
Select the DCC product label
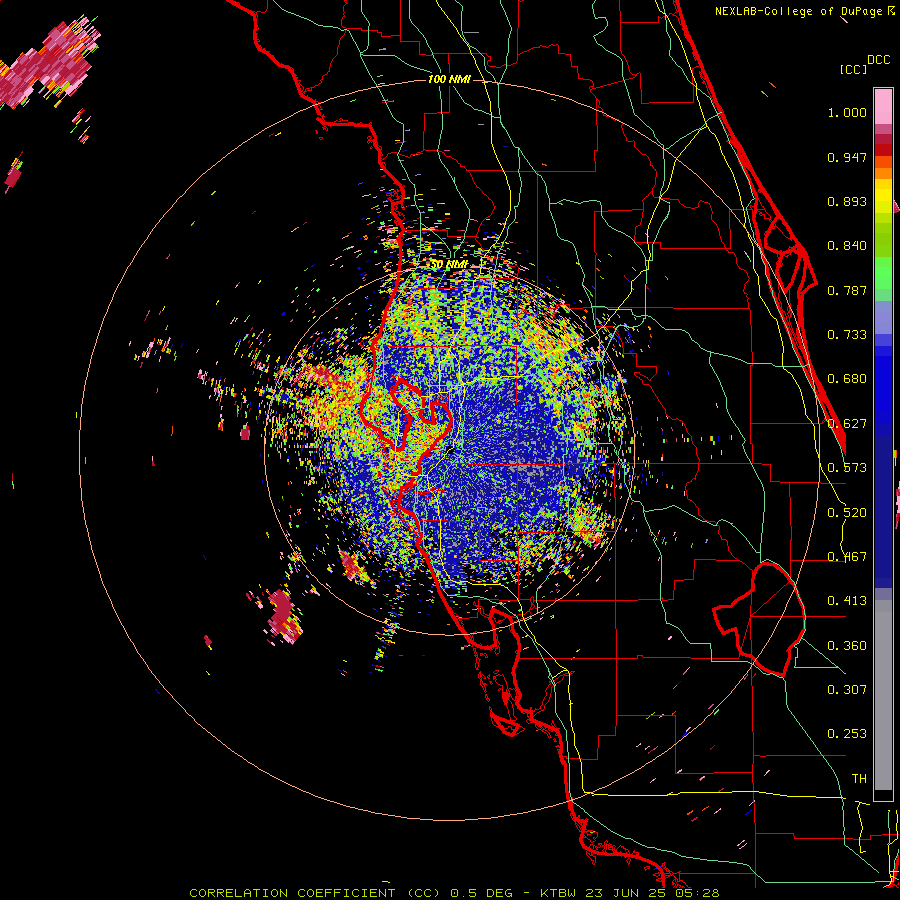[878, 60]
